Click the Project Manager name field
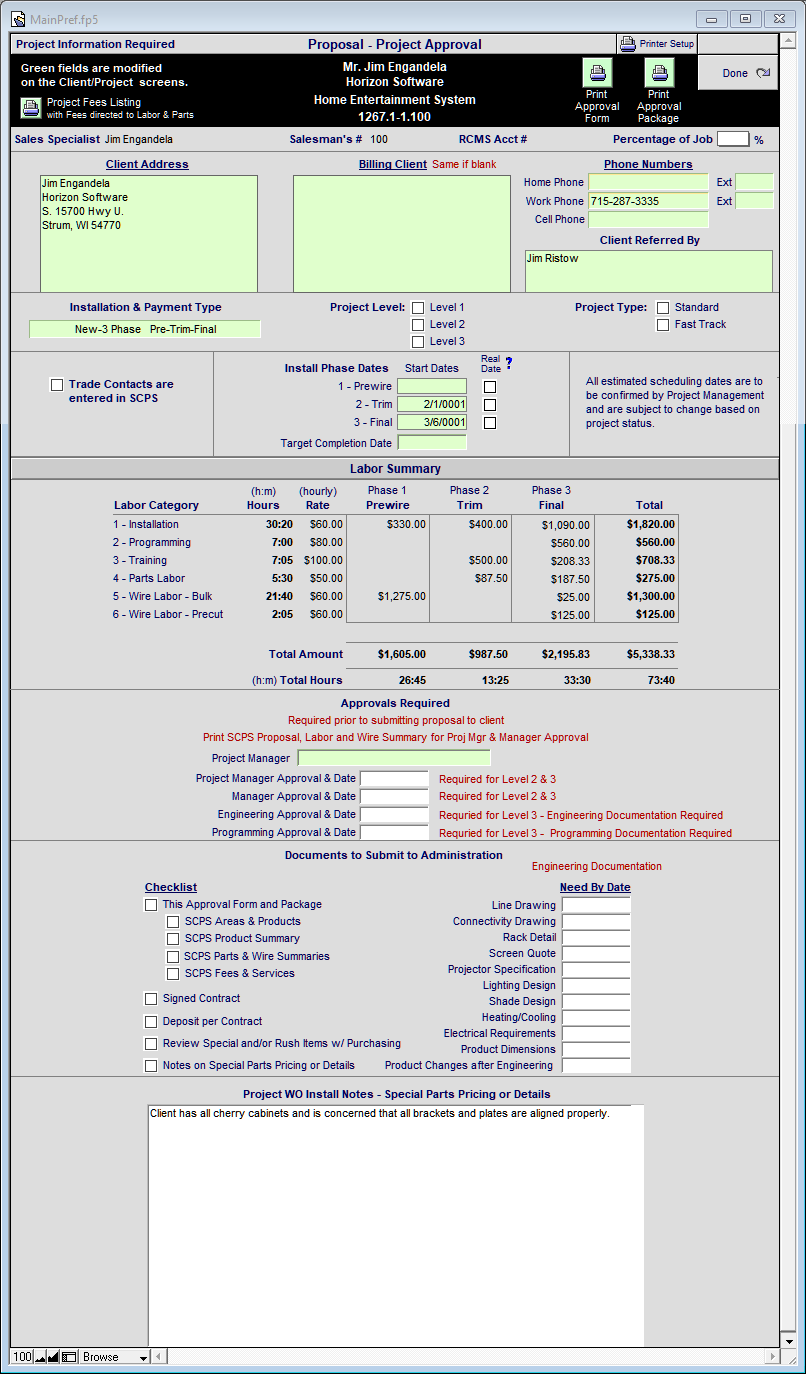Screen dimensions: 806x1374 (394, 758)
